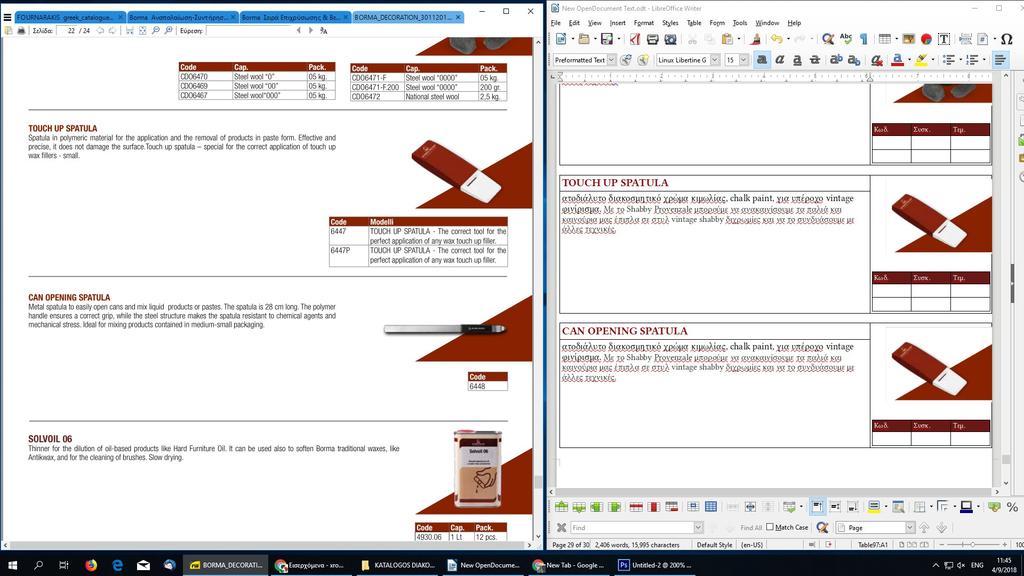1024x576 pixels.
Task: Insert Table icon in Writer toolbar
Action: point(884,40)
